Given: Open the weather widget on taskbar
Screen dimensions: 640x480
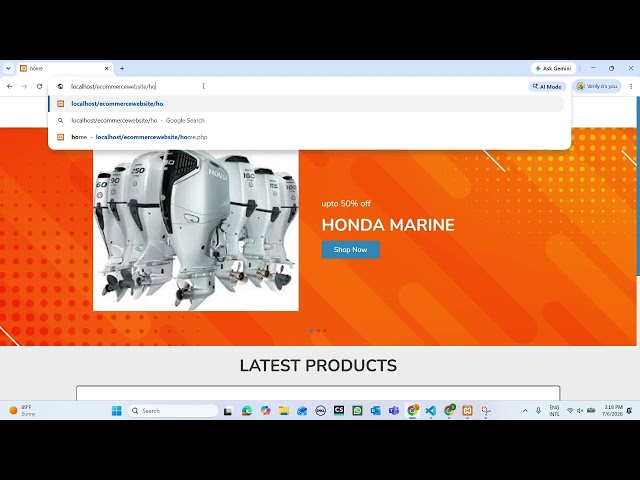Looking at the screenshot, I should click(22, 411).
